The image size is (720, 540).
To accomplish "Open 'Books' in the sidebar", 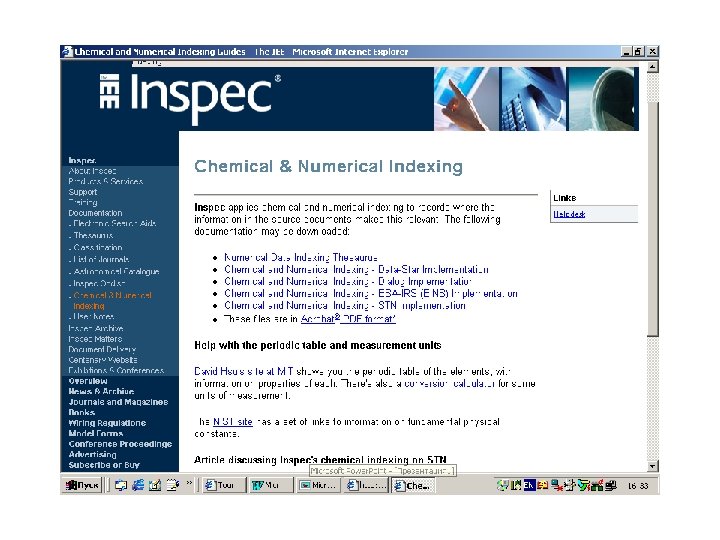I will [82, 413].
